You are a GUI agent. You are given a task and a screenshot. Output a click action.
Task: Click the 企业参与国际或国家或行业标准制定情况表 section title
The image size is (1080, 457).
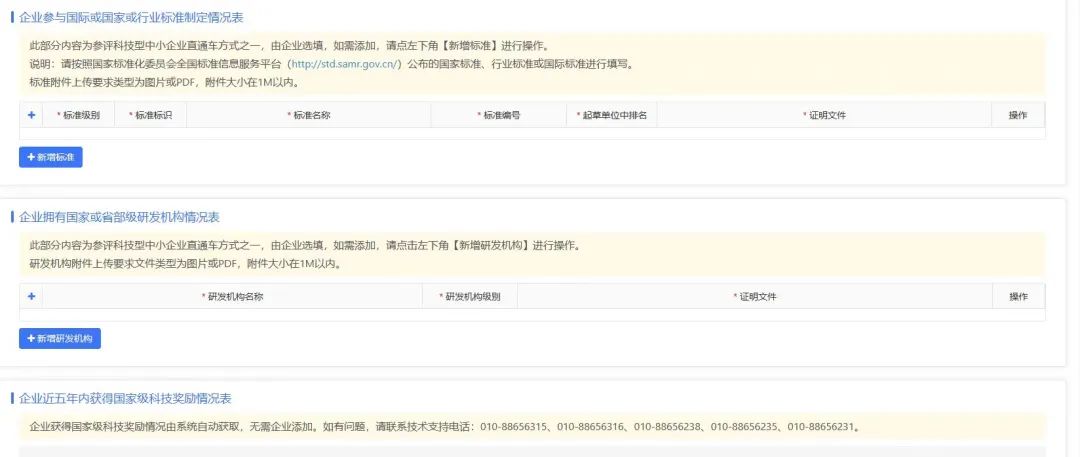click(131, 18)
